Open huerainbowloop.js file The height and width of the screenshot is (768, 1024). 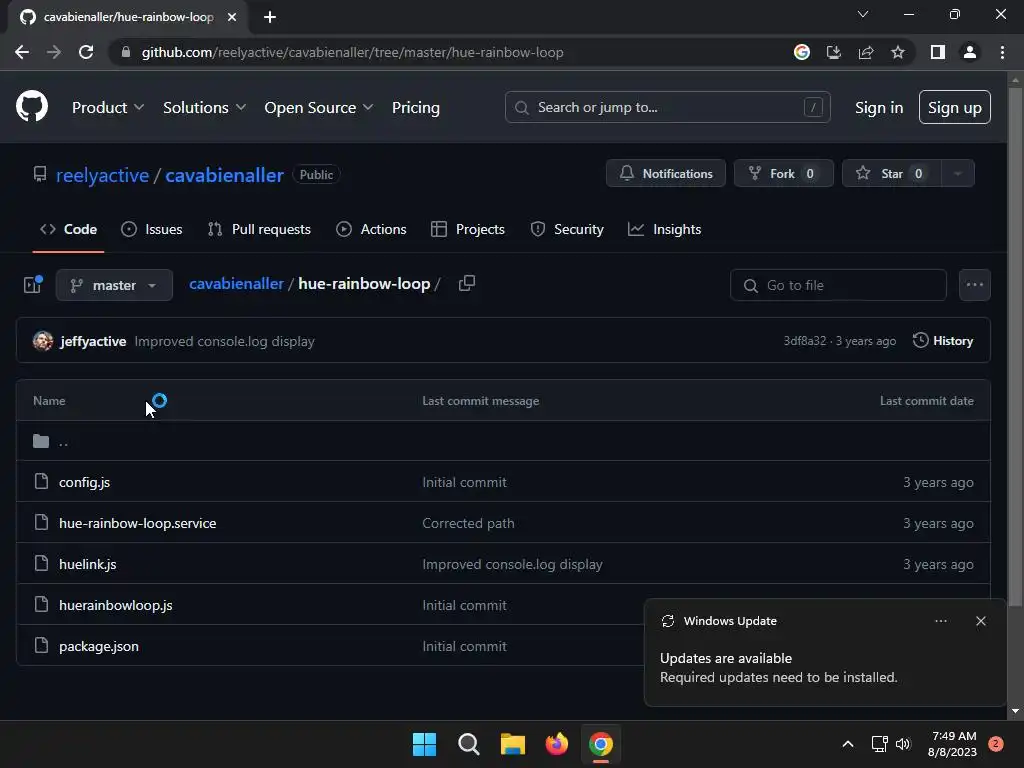116,605
